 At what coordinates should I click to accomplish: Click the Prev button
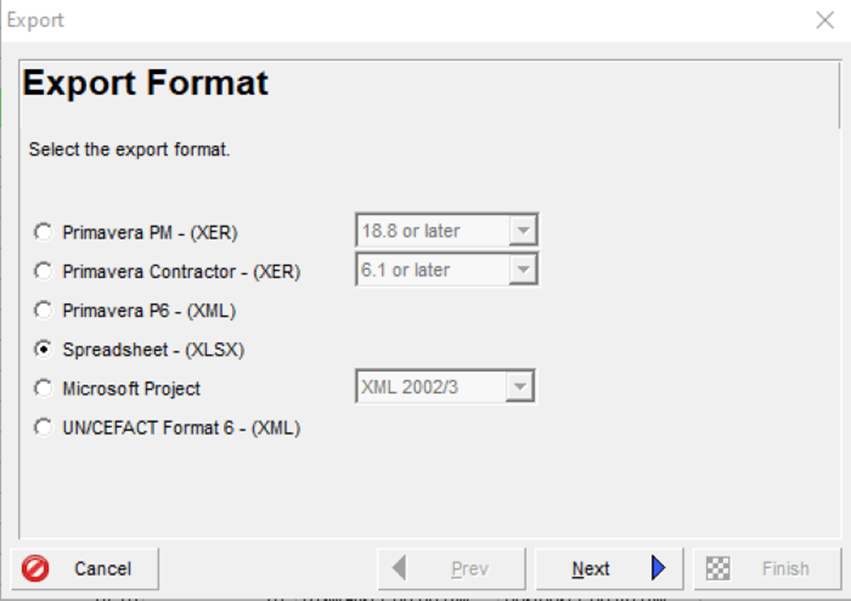tap(452, 568)
